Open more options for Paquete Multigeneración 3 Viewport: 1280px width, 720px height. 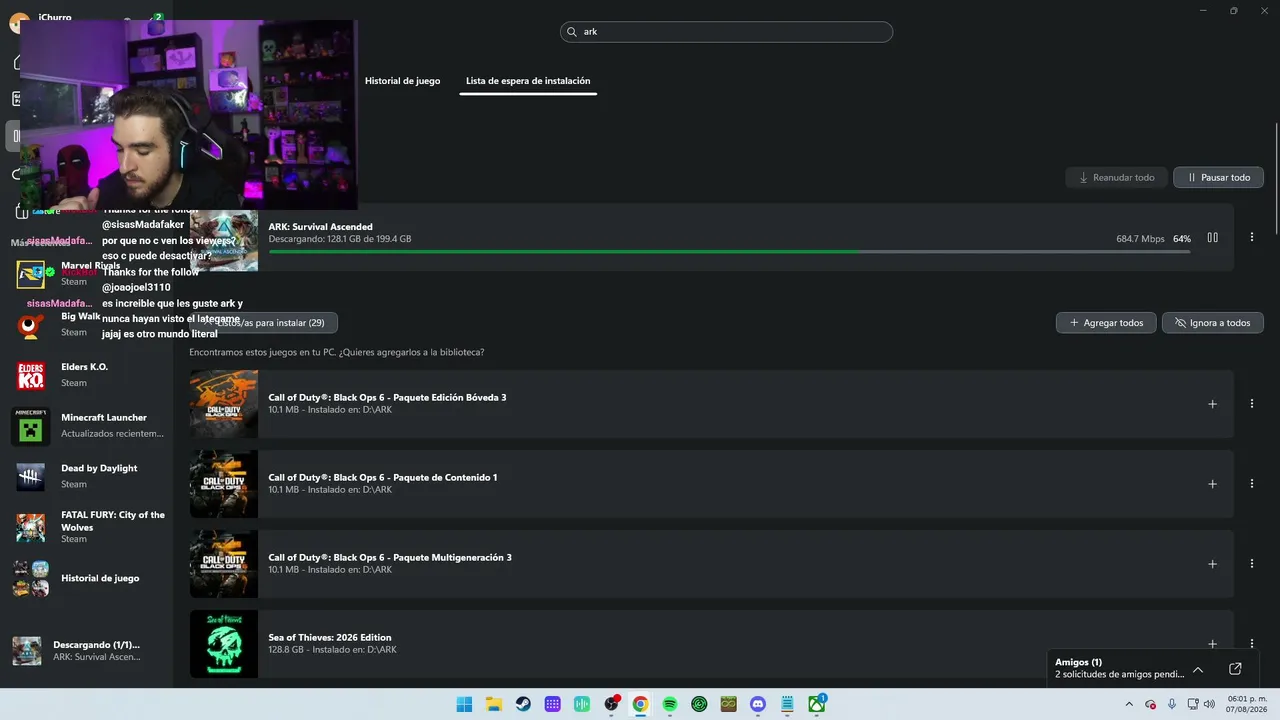(x=1252, y=564)
